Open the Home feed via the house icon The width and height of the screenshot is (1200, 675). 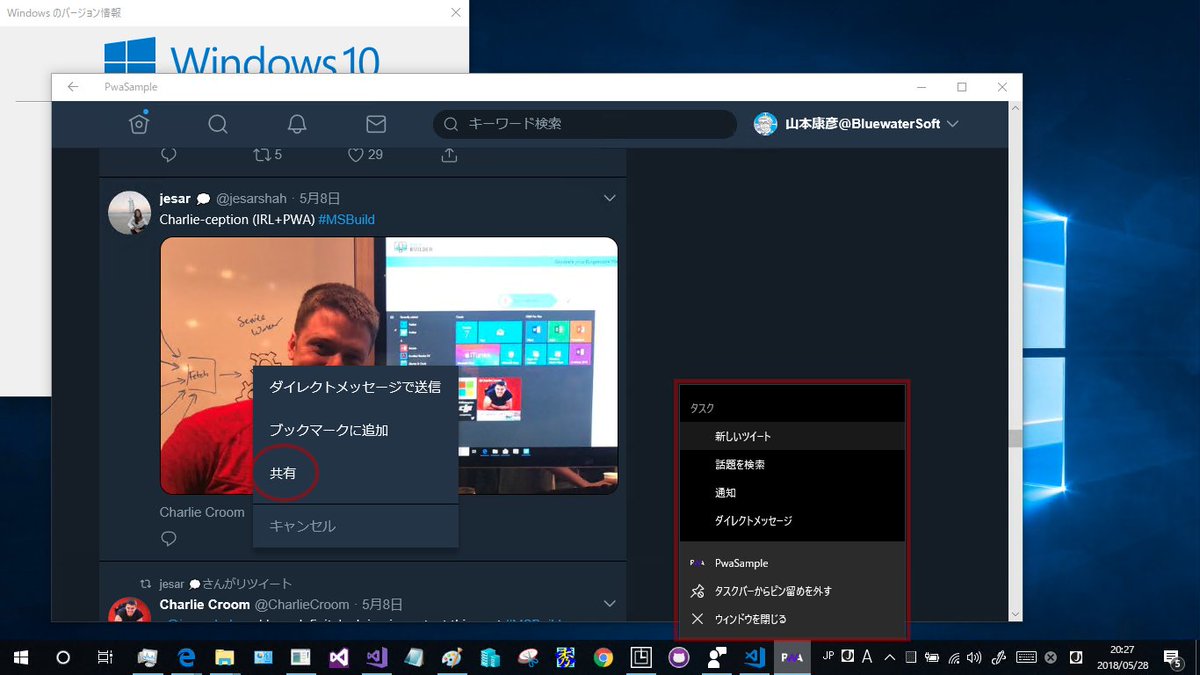click(x=139, y=123)
